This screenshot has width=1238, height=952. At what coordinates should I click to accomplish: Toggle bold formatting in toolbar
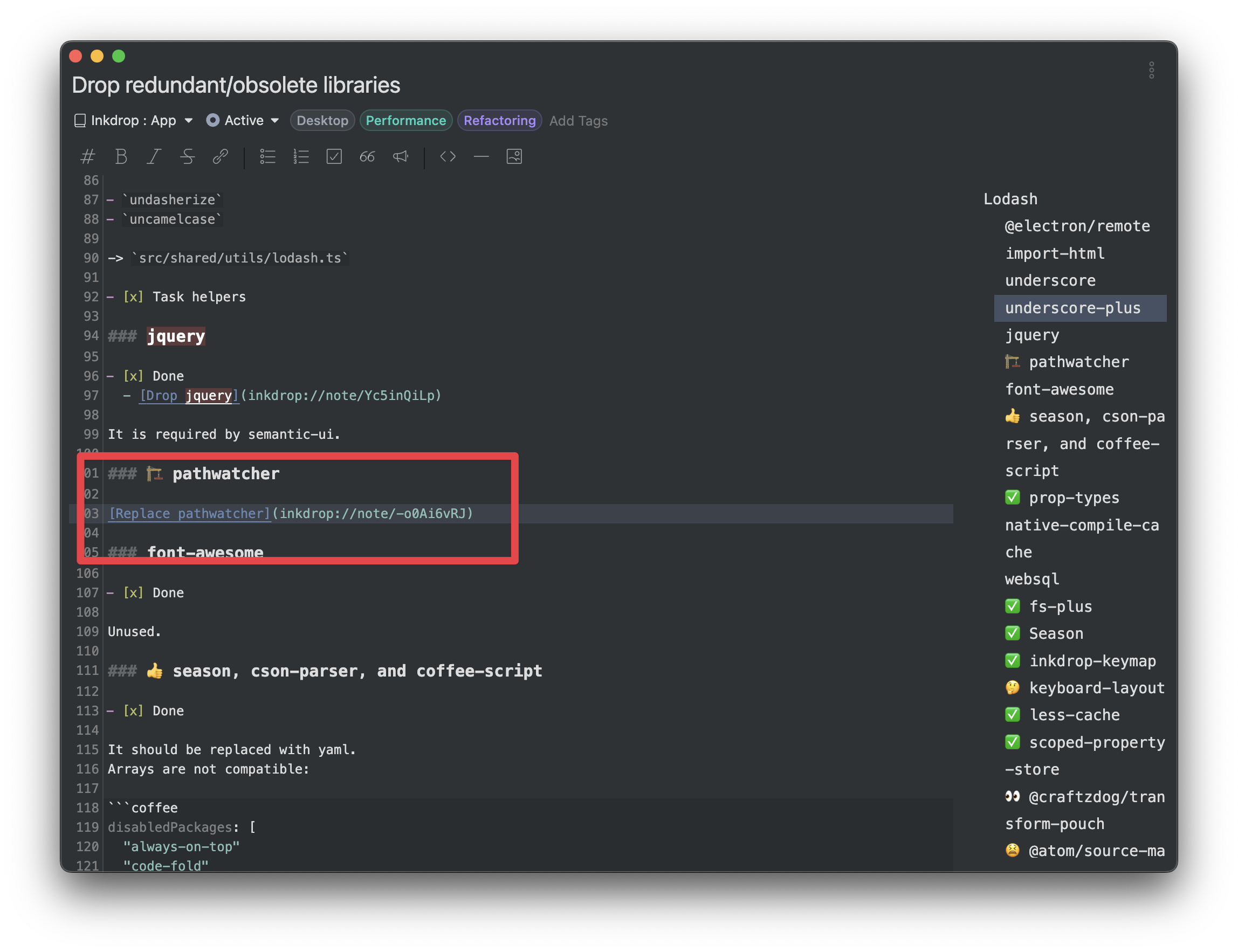point(121,156)
